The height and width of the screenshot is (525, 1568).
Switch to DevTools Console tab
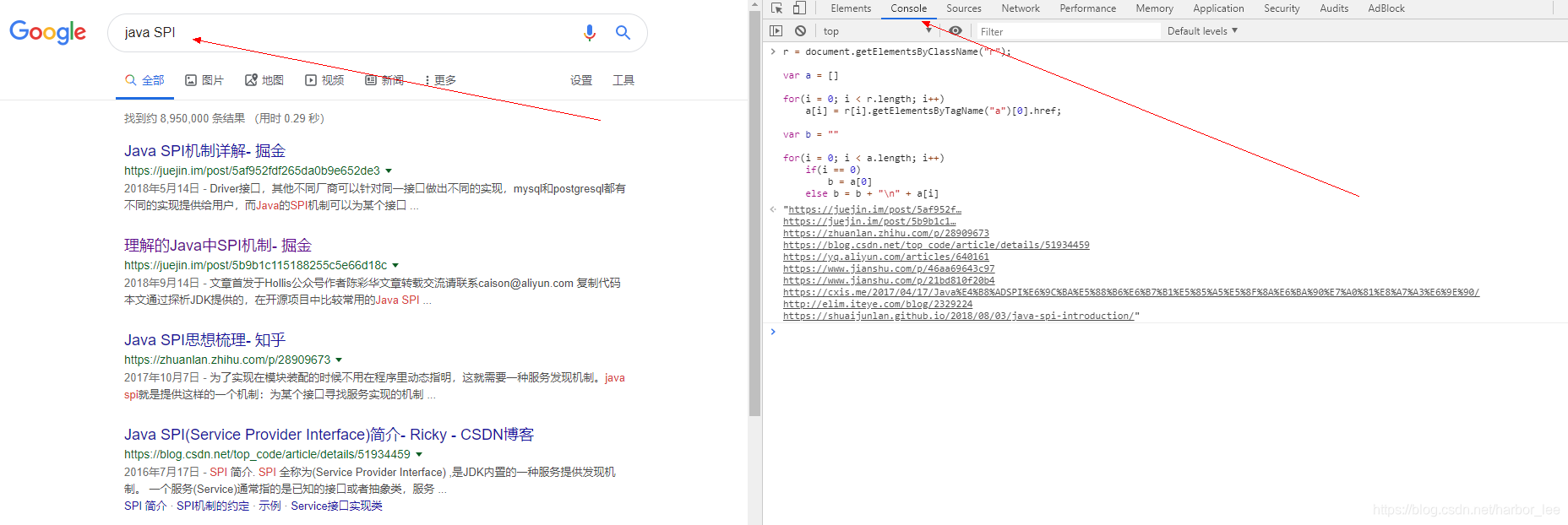[908, 8]
